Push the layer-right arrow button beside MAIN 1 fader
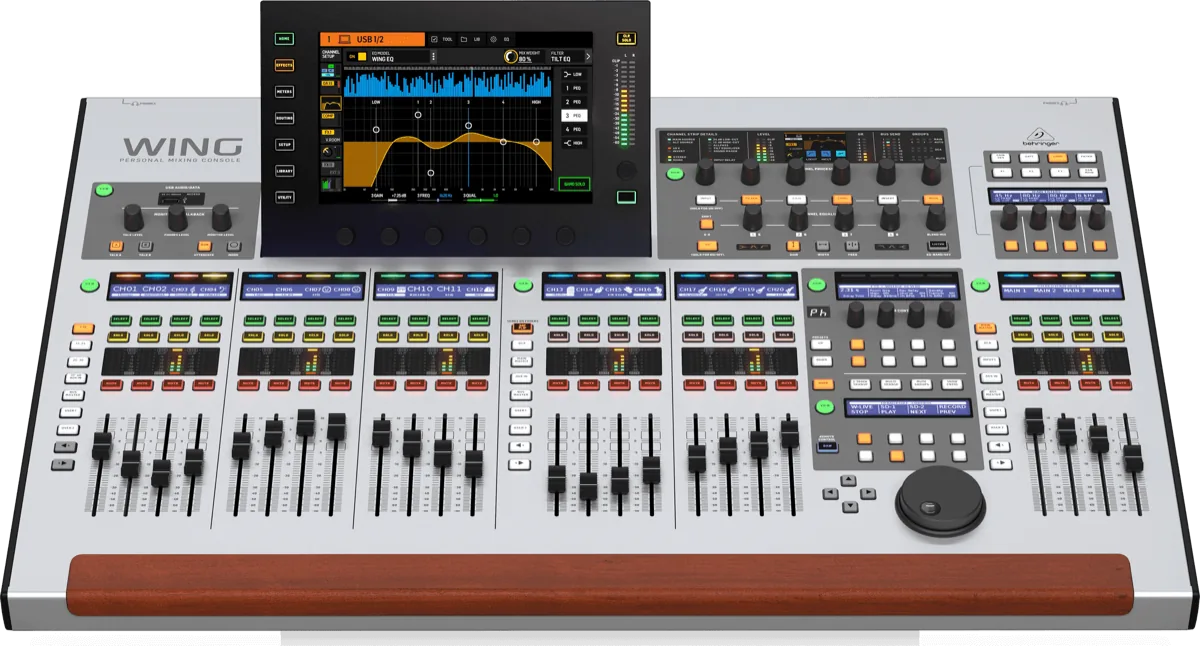Screen dimensions: 1200x646 pos(999,463)
